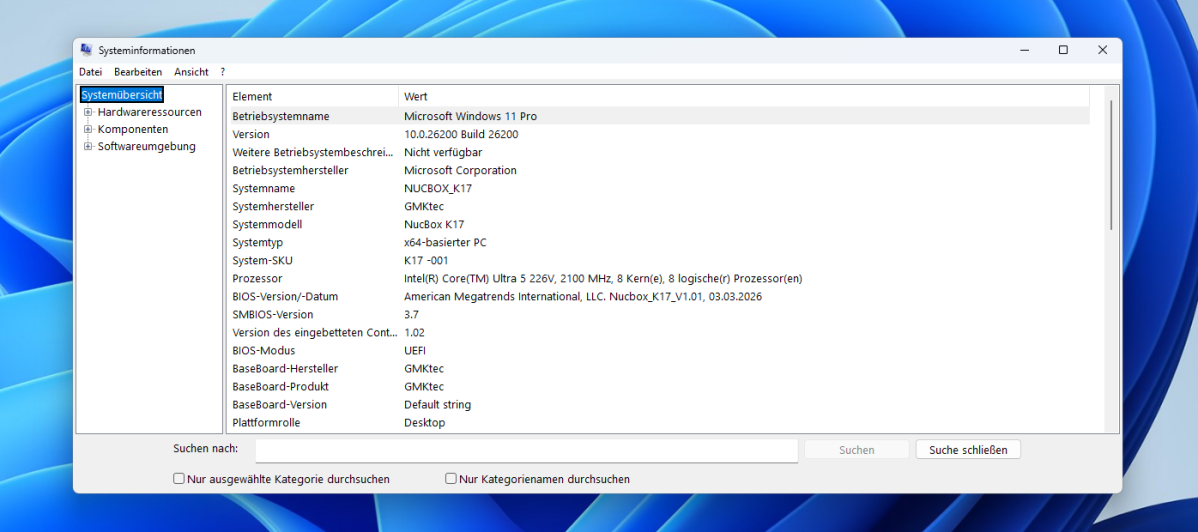
Task: Click the Systeminformationen title bar icon
Action: pos(86,50)
